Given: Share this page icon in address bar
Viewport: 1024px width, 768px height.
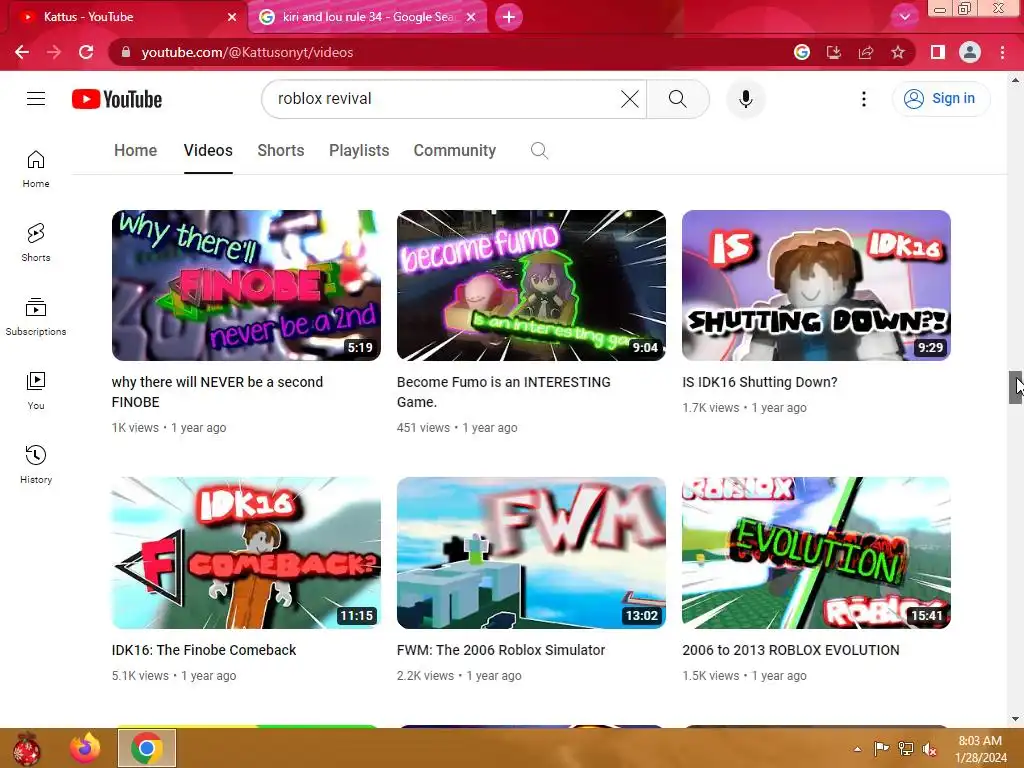Looking at the screenshot, I should [866, 52].
